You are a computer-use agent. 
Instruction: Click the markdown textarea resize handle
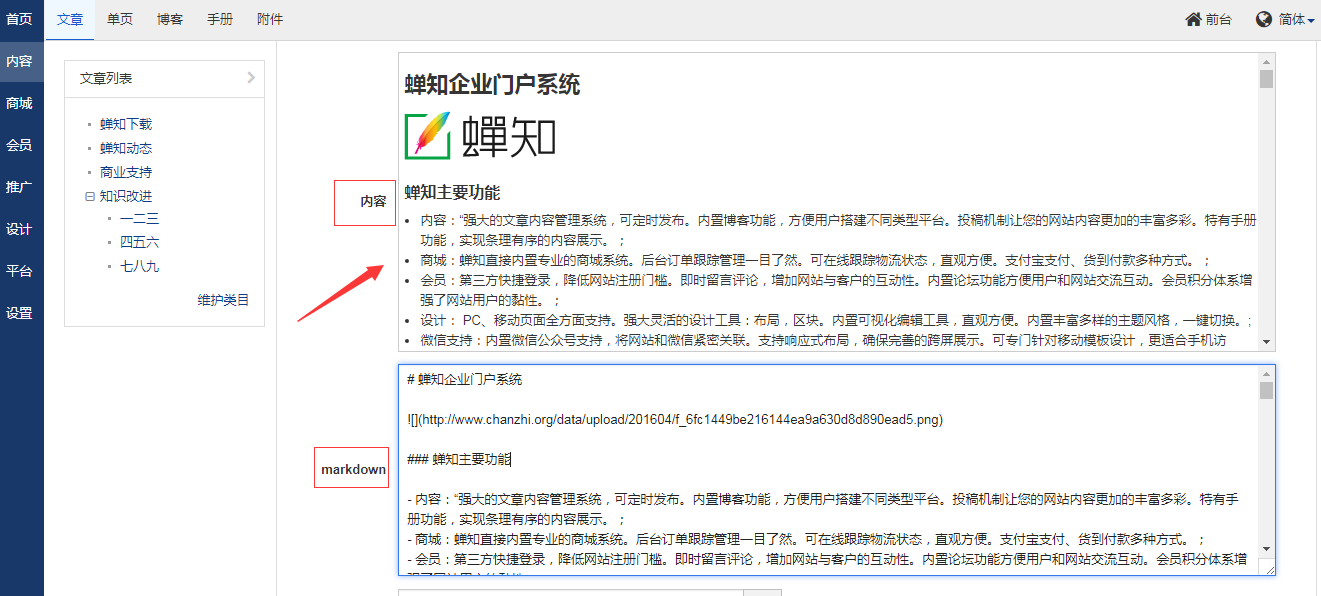1269,569
